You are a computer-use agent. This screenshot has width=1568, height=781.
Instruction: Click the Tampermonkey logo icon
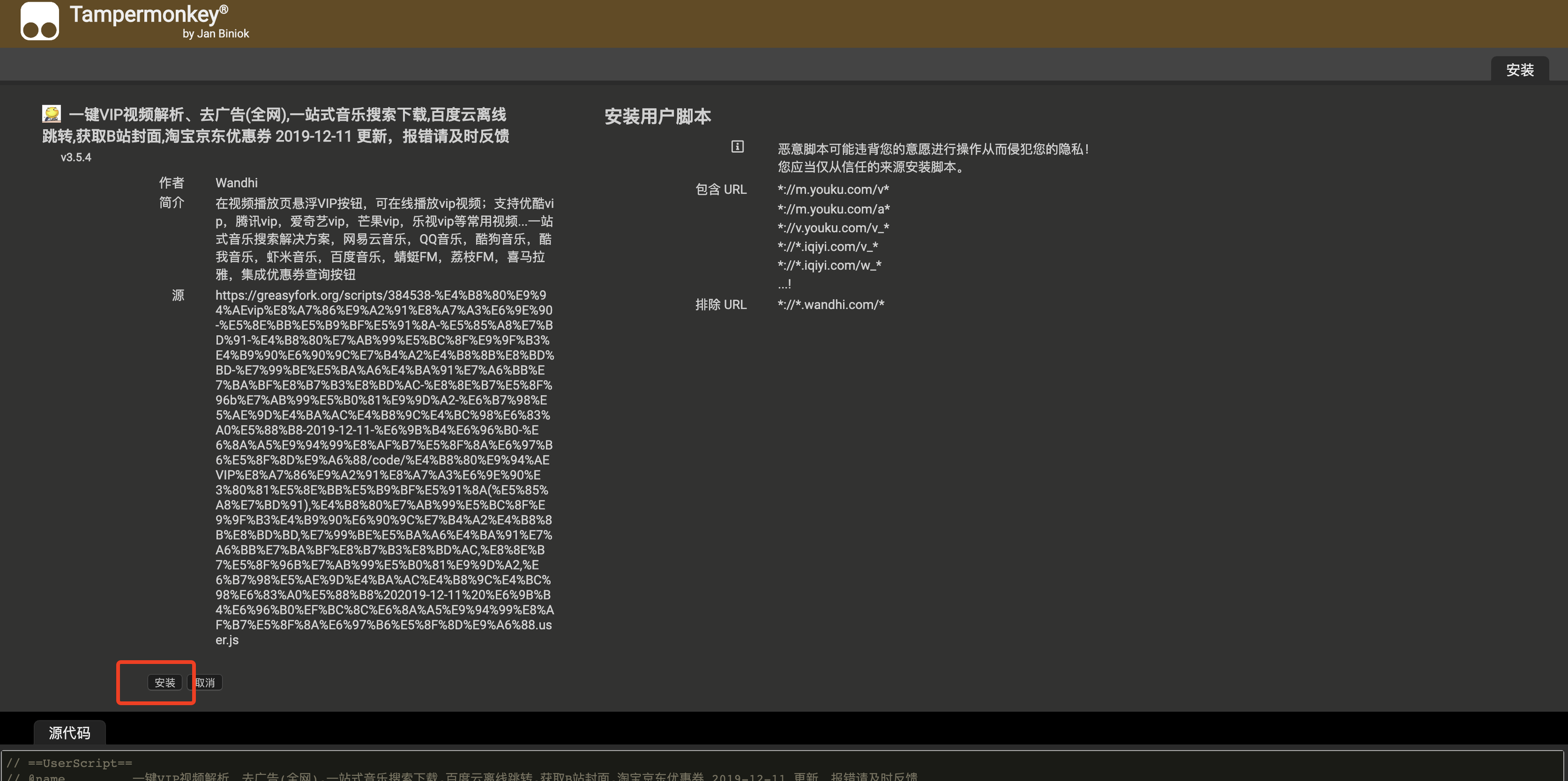click(x=39, y=21)
